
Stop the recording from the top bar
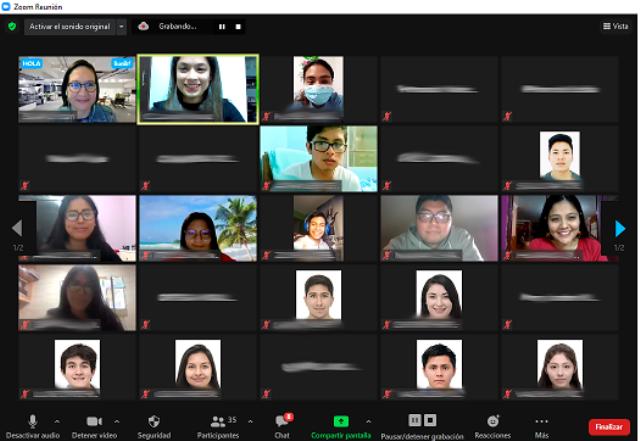tap(238, 26)
